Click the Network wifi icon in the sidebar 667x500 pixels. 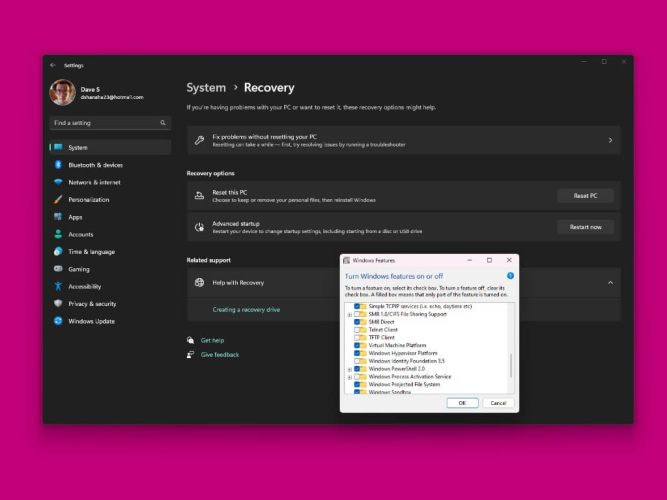tap(58, 182)
